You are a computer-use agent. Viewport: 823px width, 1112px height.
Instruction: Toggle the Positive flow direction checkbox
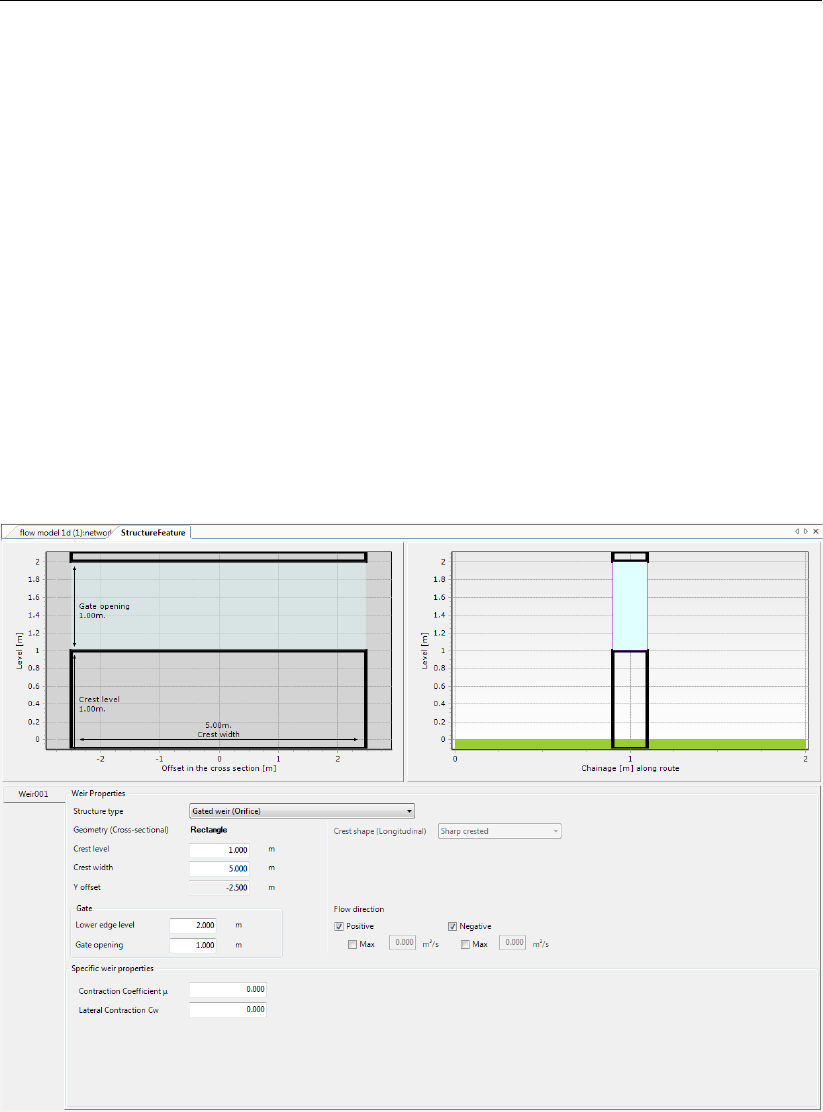click(339, 926)
